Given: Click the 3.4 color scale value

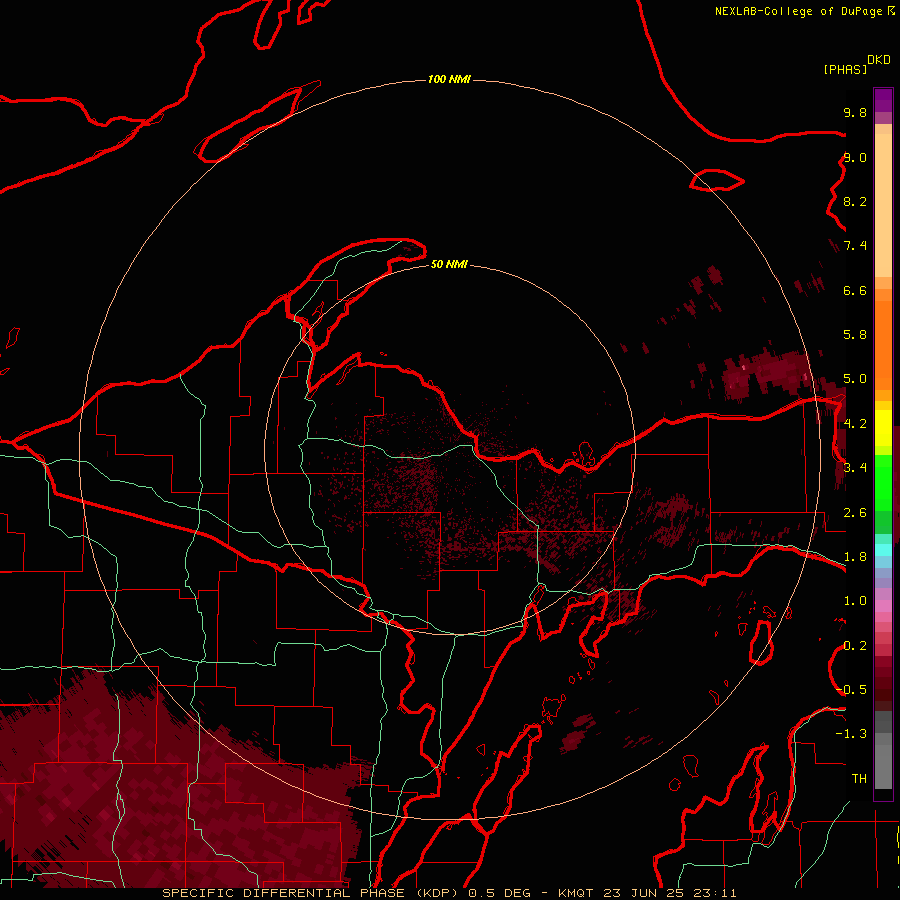Looking at the screenshot, I should [x=855, y=468].
